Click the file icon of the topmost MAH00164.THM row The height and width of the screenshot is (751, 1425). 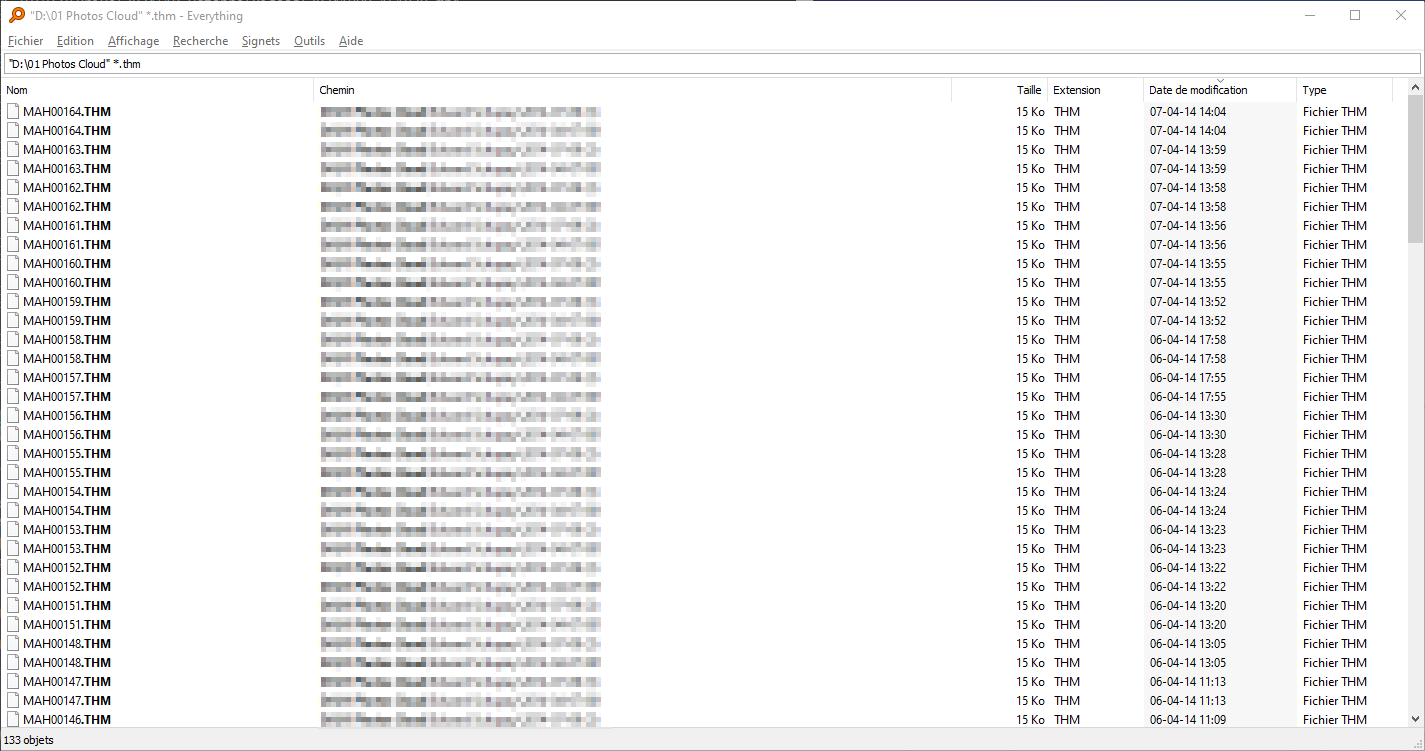tap(13, 112)
